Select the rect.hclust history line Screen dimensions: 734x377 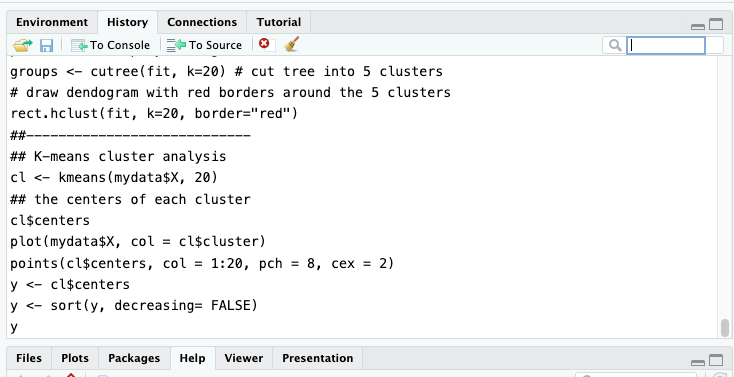(154, 113)
